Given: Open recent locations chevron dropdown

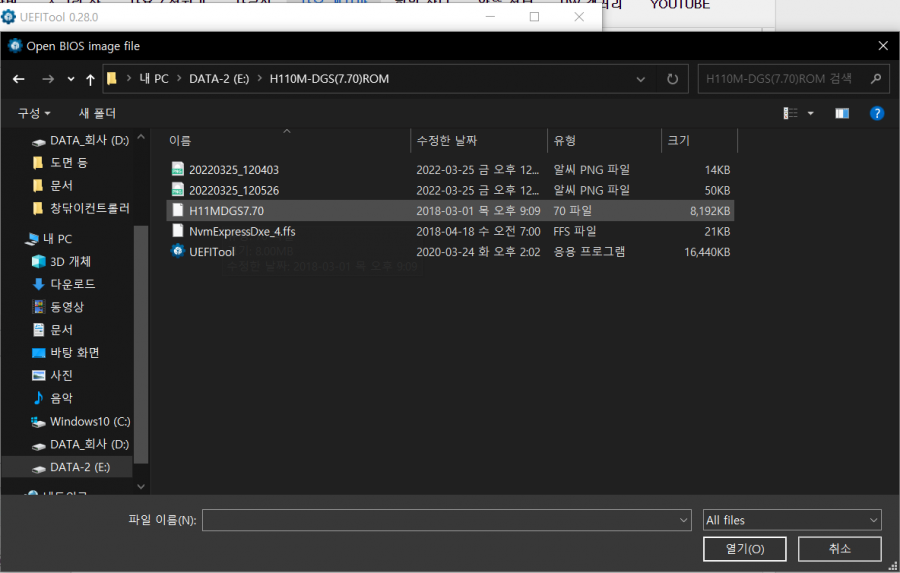Looking at the screenshot, I should click(x=71, y=79).
